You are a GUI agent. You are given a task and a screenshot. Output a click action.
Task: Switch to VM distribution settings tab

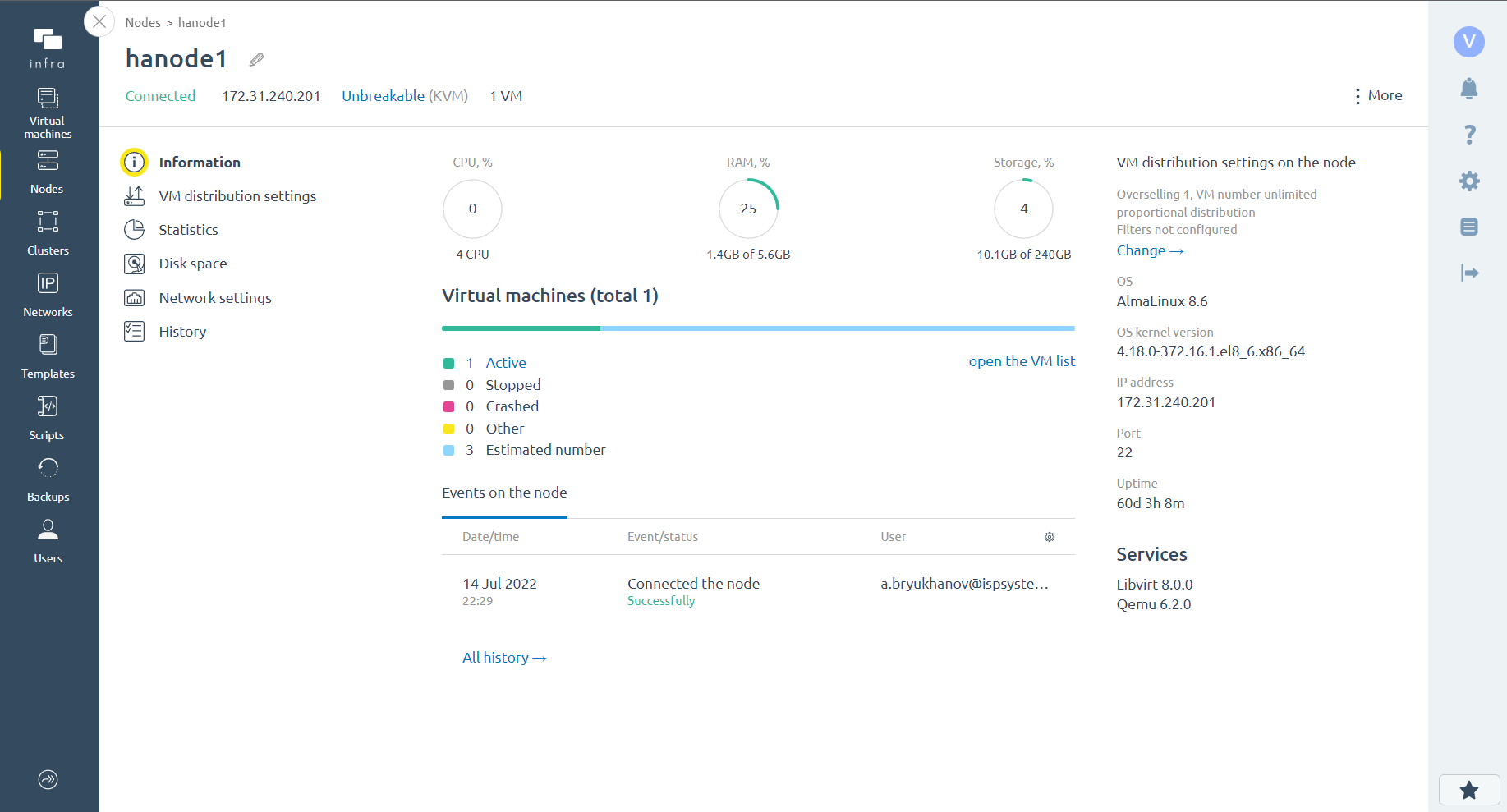click(x=237, y=196)
